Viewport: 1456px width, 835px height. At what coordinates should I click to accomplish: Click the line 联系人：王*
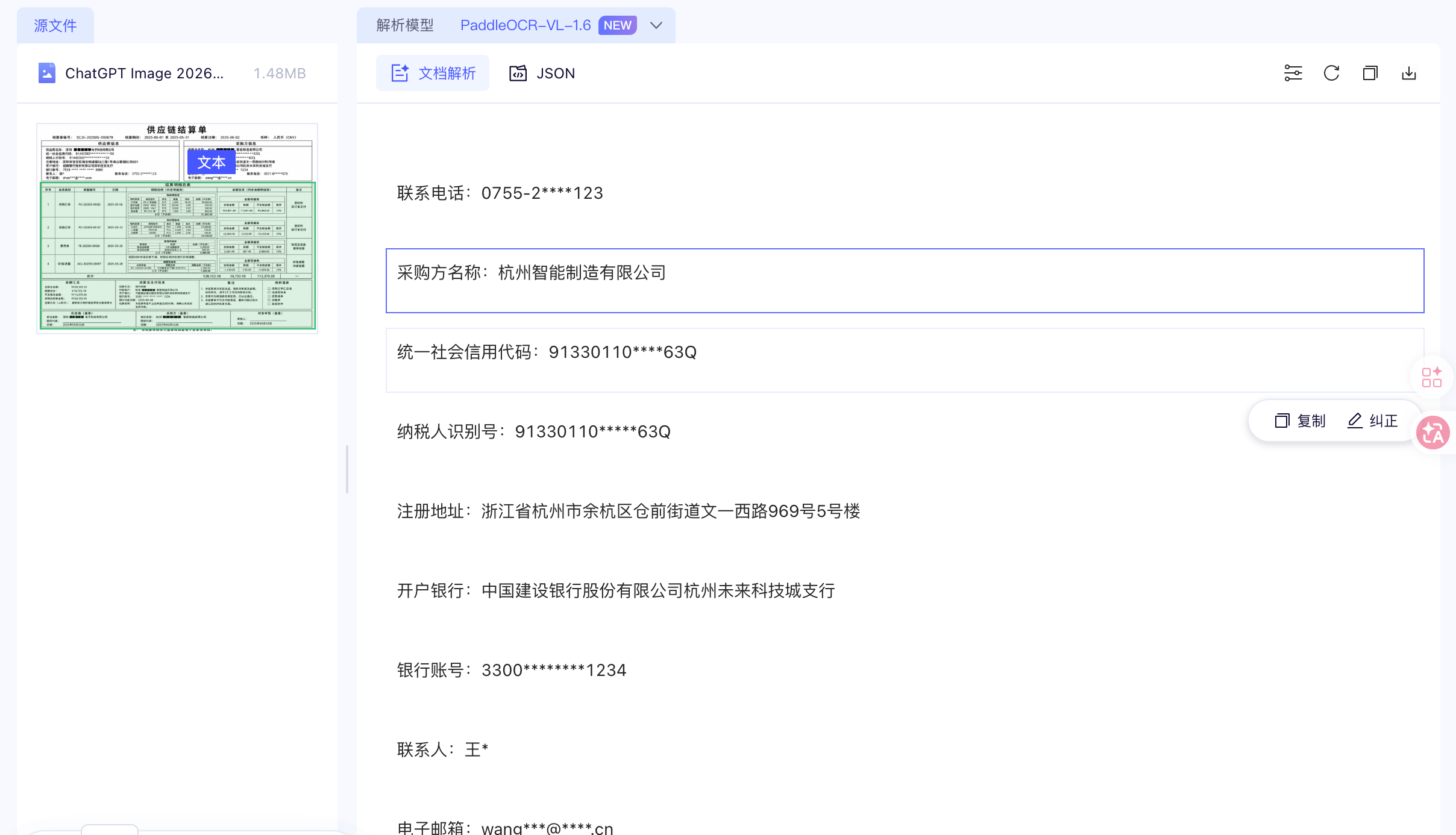click(x=442, y=749)
